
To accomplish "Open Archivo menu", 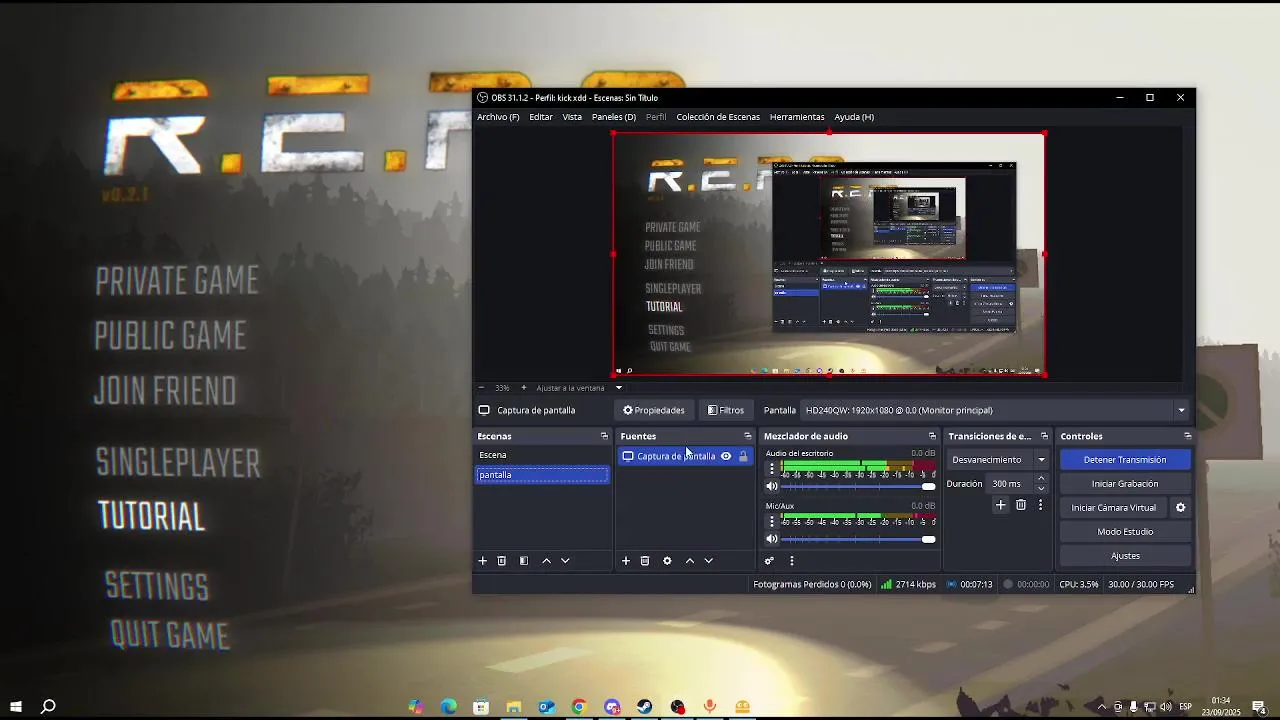I will [x=498, y=117].
